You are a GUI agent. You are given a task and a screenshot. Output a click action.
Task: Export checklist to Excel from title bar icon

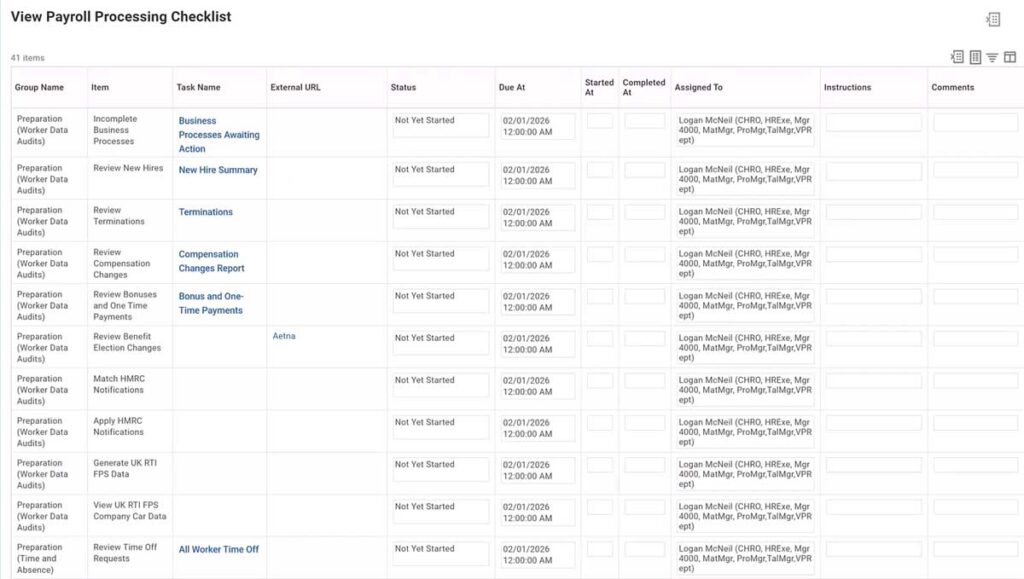[x=992, y=18]
